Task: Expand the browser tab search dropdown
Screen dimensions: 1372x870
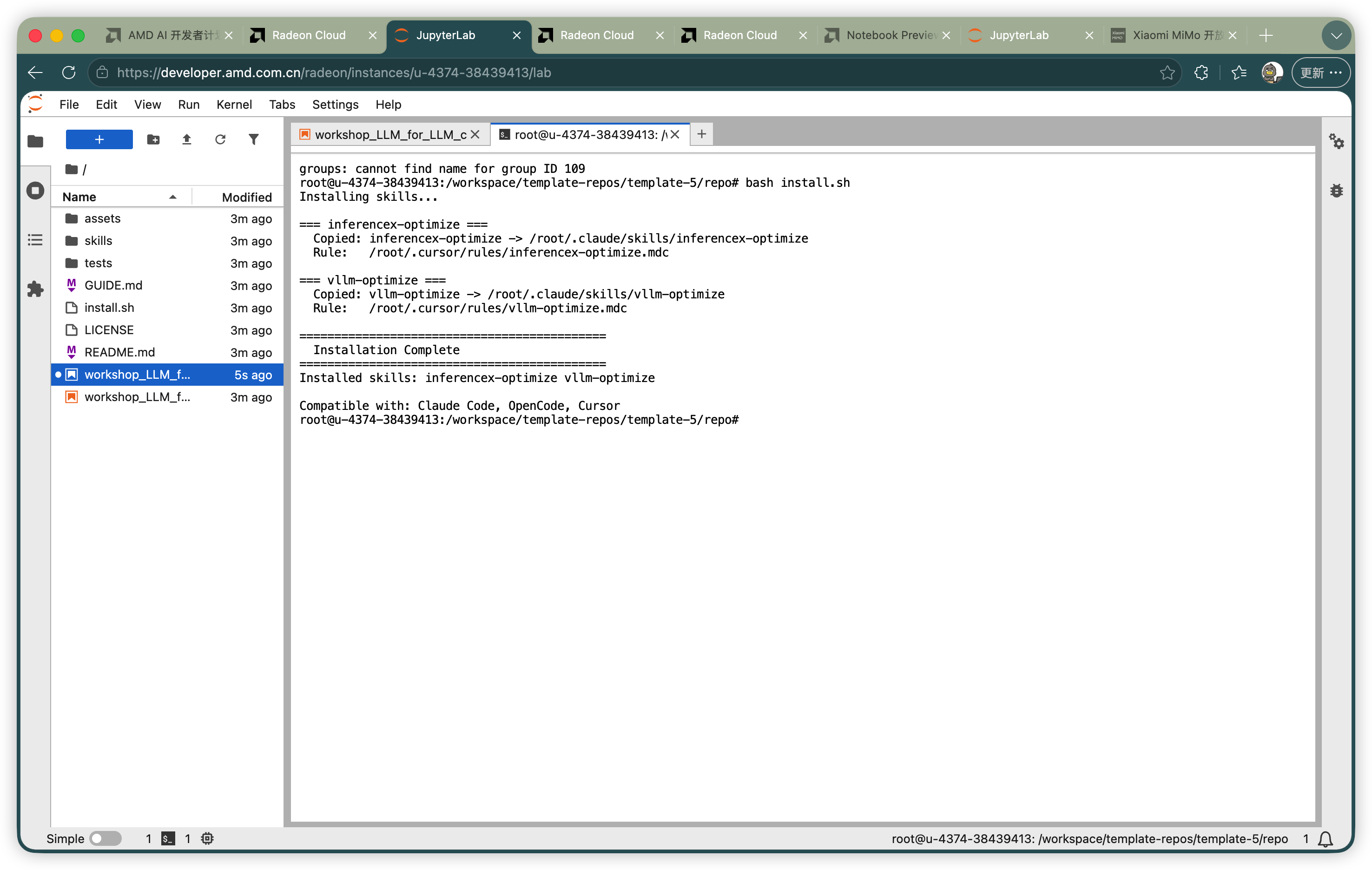Action: pos(1336,35)
